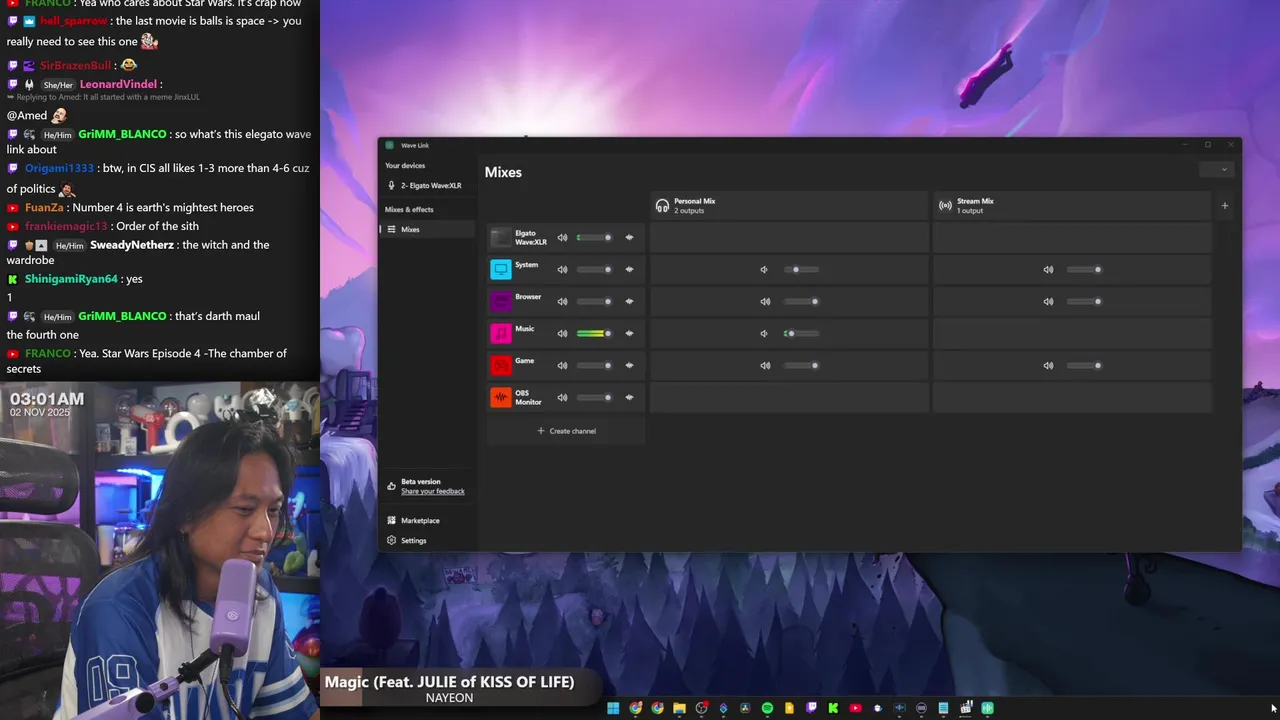Viewport: 1280px width, 720px height.
Task: Adjust Game volume slider in Stream Mix
Action: 1083,365
